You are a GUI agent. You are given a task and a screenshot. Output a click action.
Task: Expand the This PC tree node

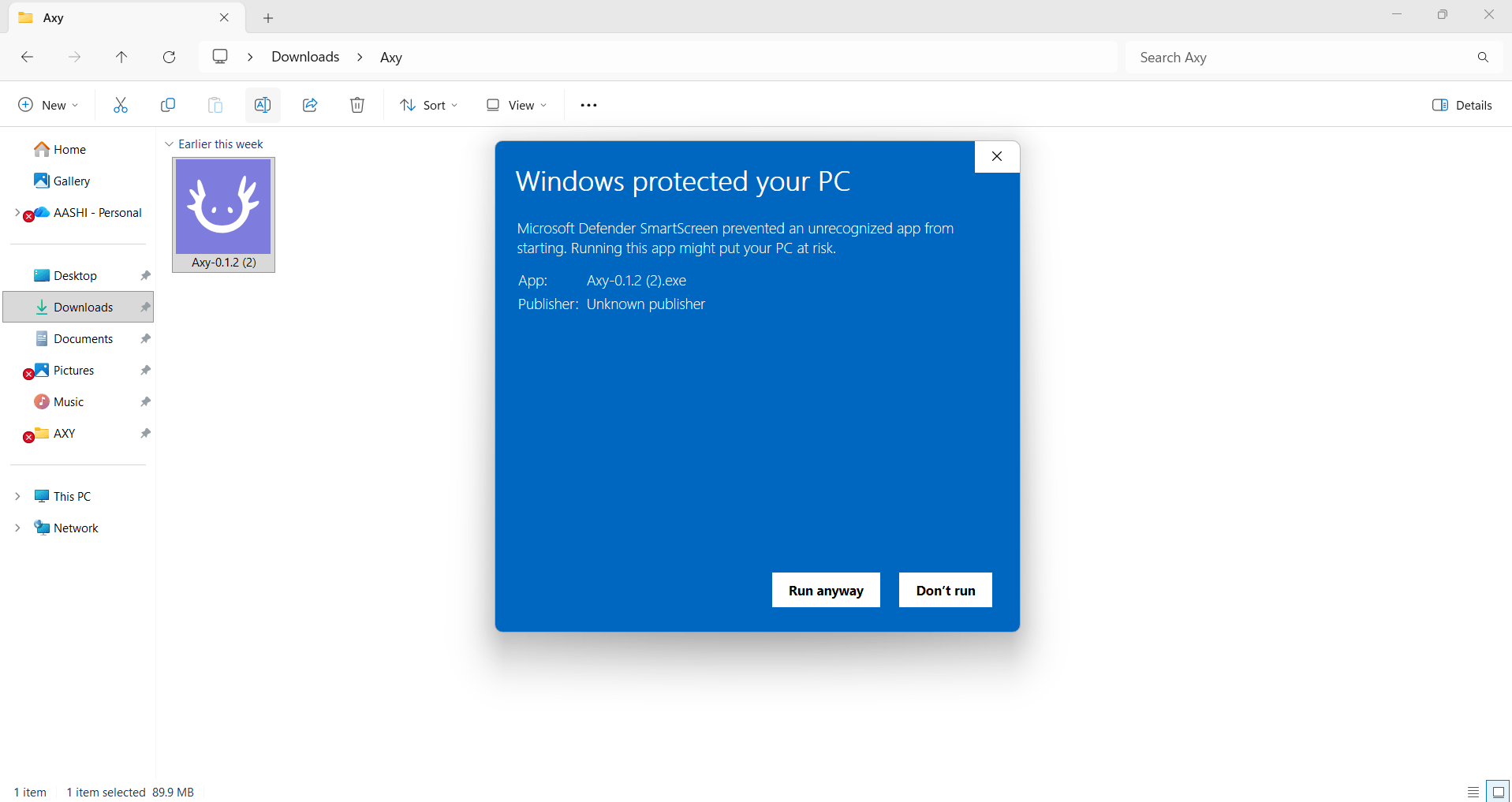click(17, 496)
